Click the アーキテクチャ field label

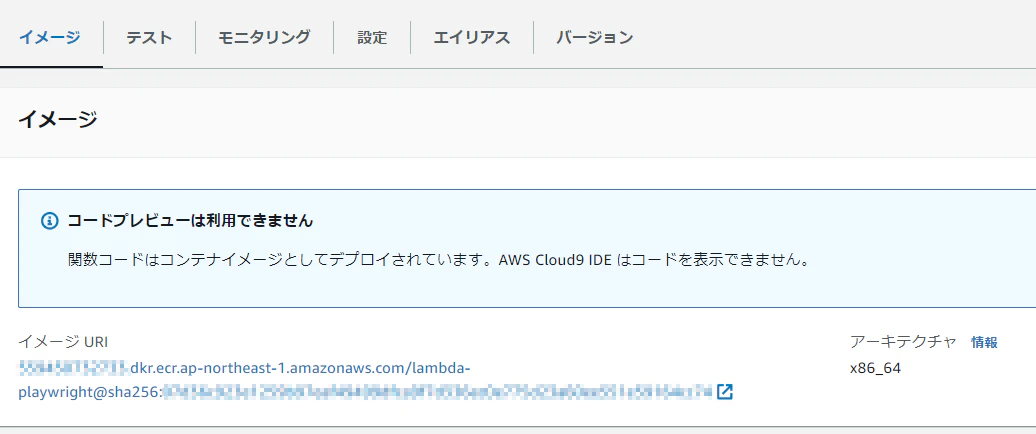903,342
